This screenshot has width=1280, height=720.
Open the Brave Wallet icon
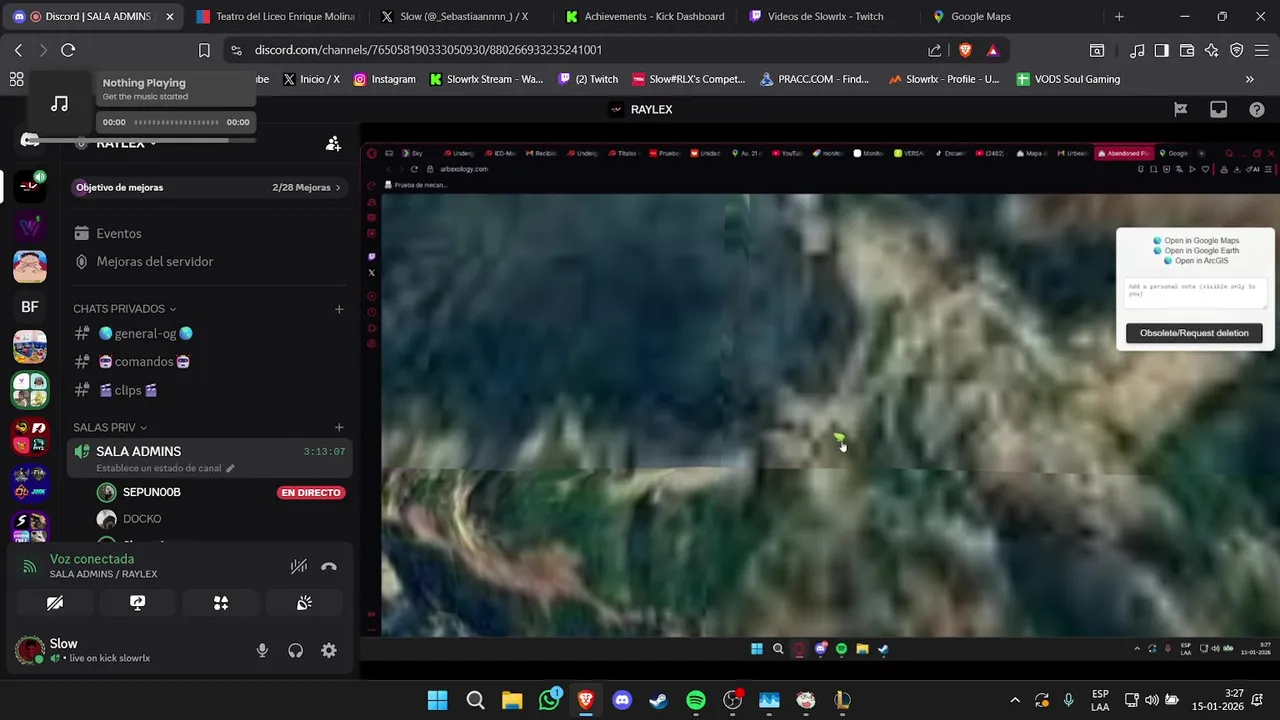point(1187,50)
